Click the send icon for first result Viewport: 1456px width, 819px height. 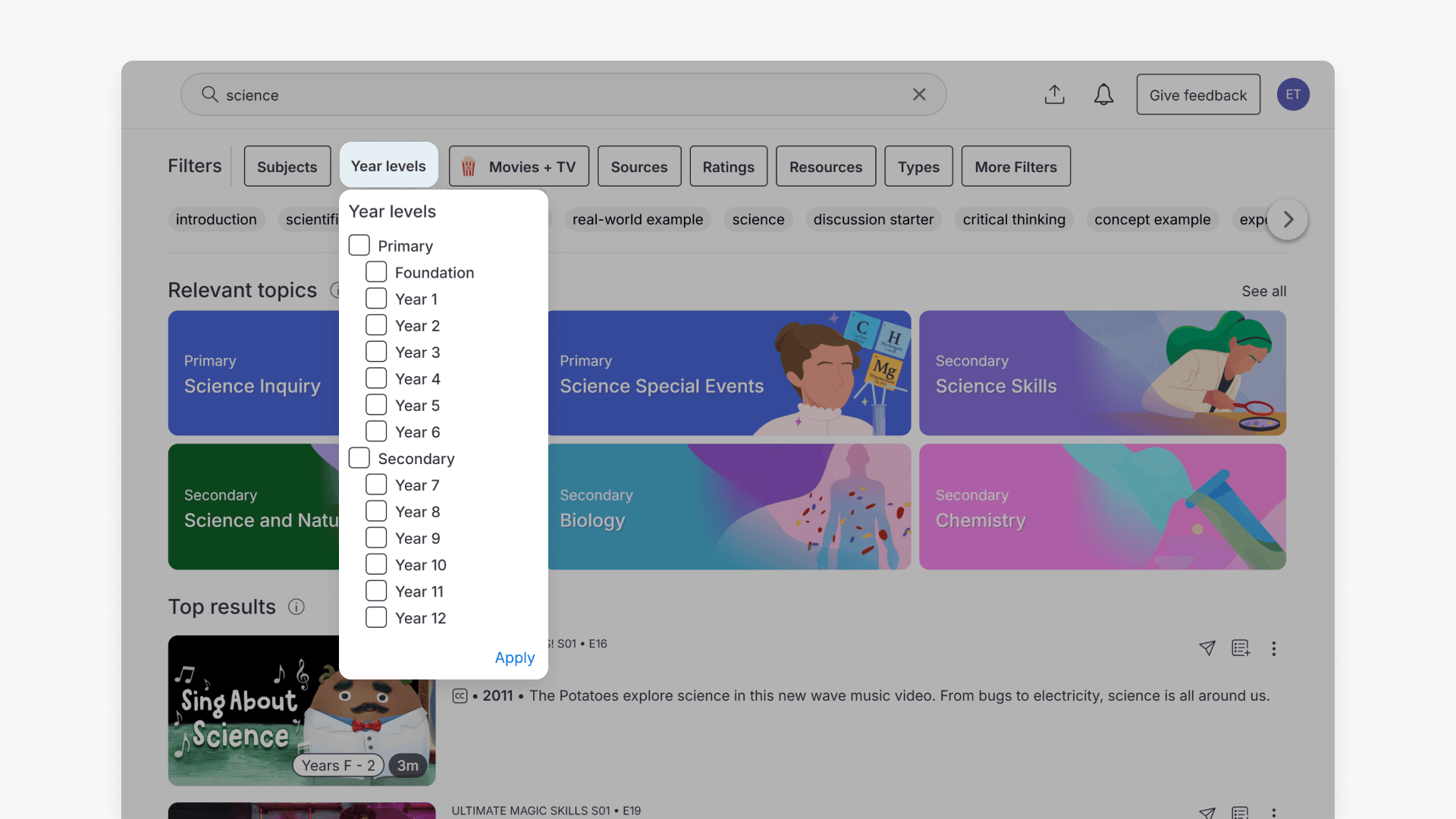[x=1207, y=648]
